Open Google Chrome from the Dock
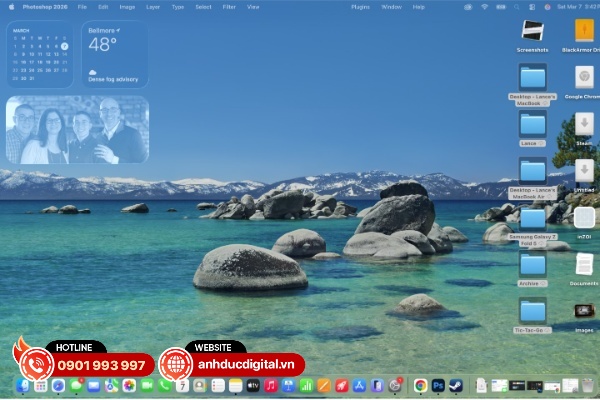This screenshot has width=600, height=400. pos(420,386)
